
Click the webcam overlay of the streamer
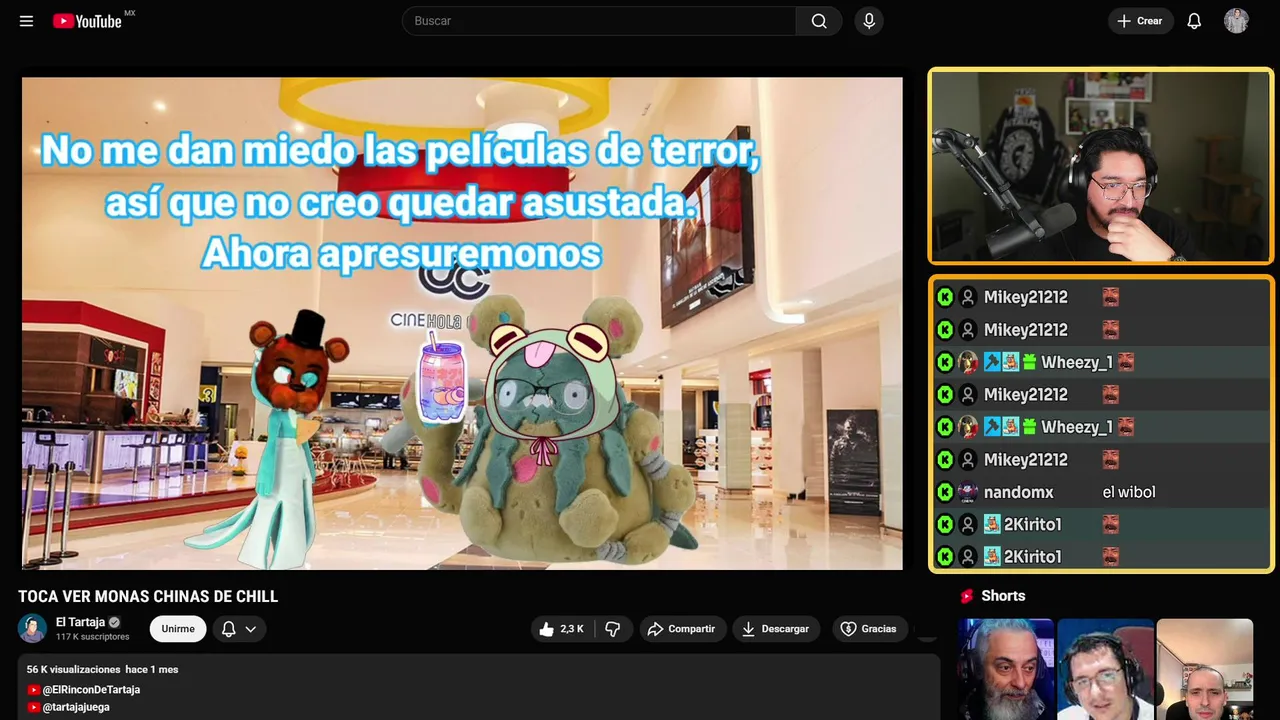[x=1101, y=166]
